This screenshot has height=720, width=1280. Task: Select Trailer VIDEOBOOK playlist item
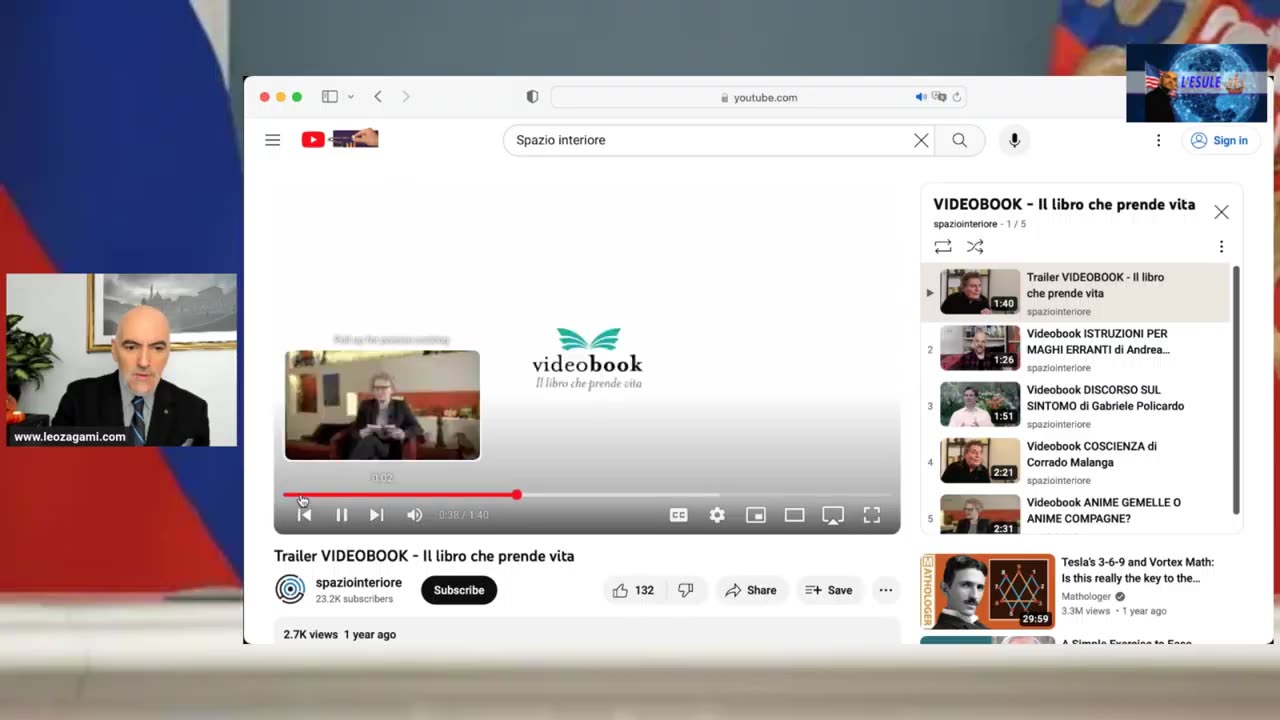tap(1075, 293)
